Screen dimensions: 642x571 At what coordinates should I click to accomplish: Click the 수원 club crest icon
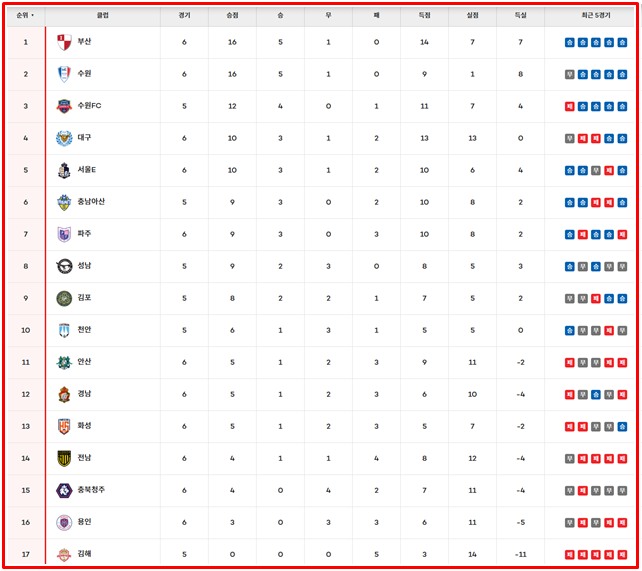tap(64, 74)
